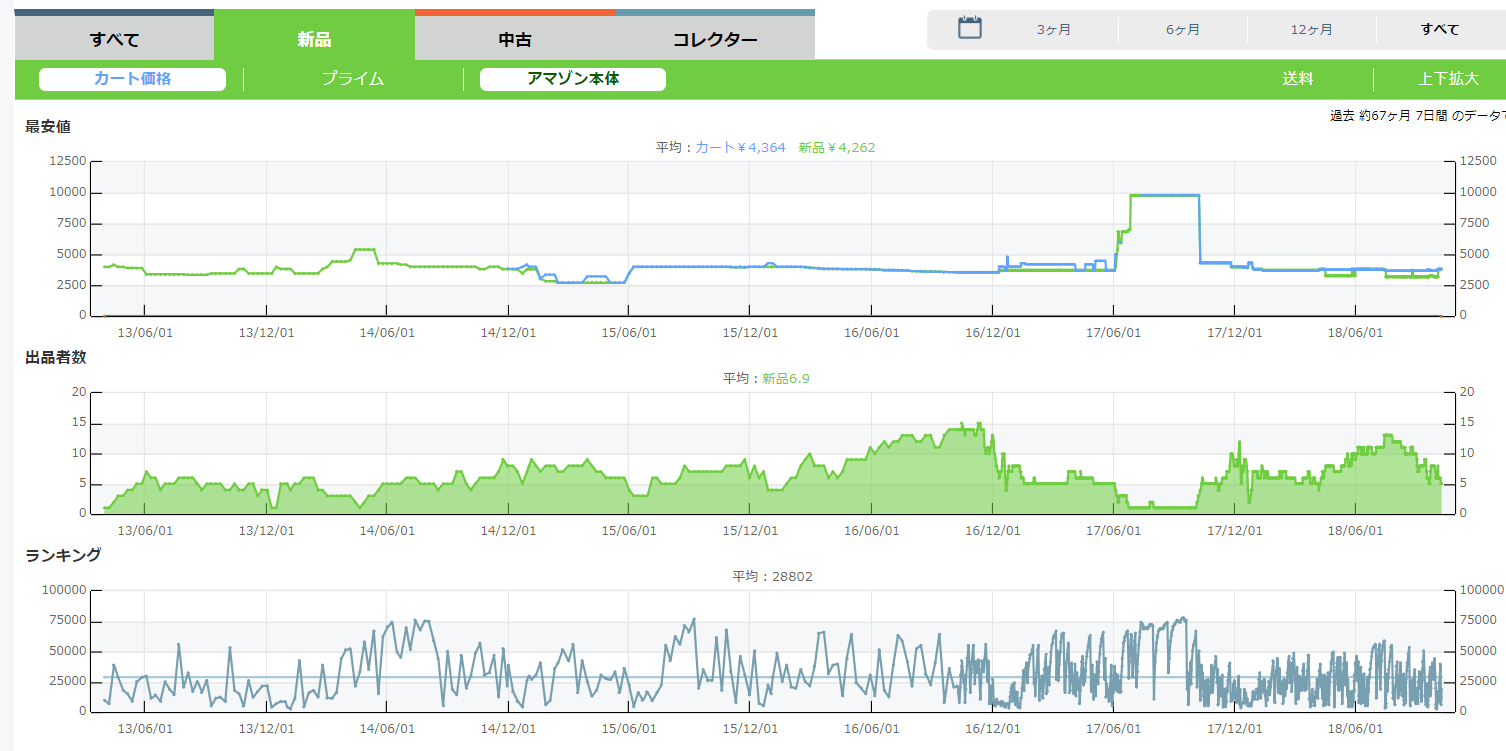Viewport: 1506px width, 751px height.
Task: Toggle the アマゾン本体 filter
Action: pos(573,79)
